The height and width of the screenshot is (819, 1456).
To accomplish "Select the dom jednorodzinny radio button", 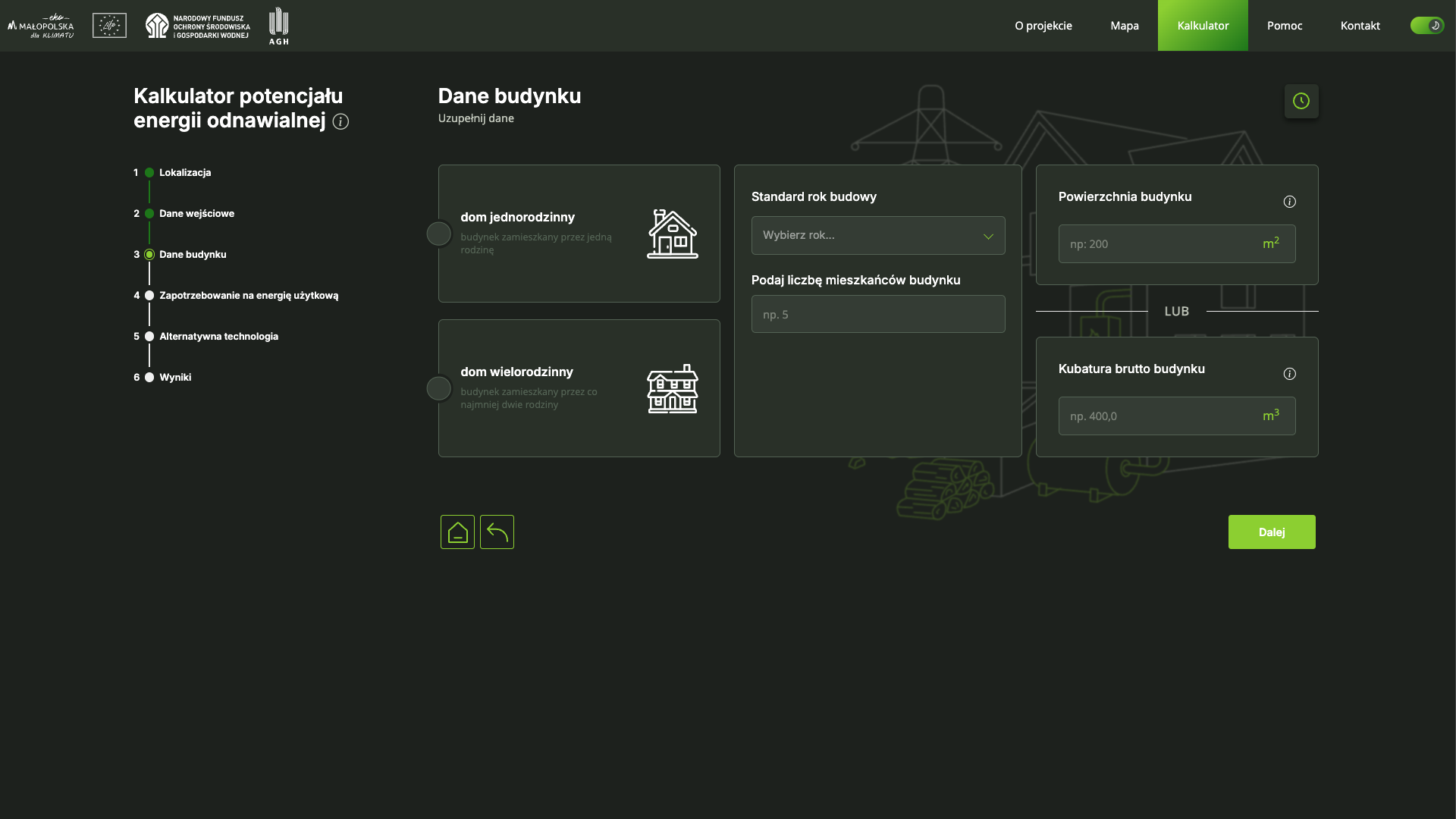I will click(x=438, y=234).
